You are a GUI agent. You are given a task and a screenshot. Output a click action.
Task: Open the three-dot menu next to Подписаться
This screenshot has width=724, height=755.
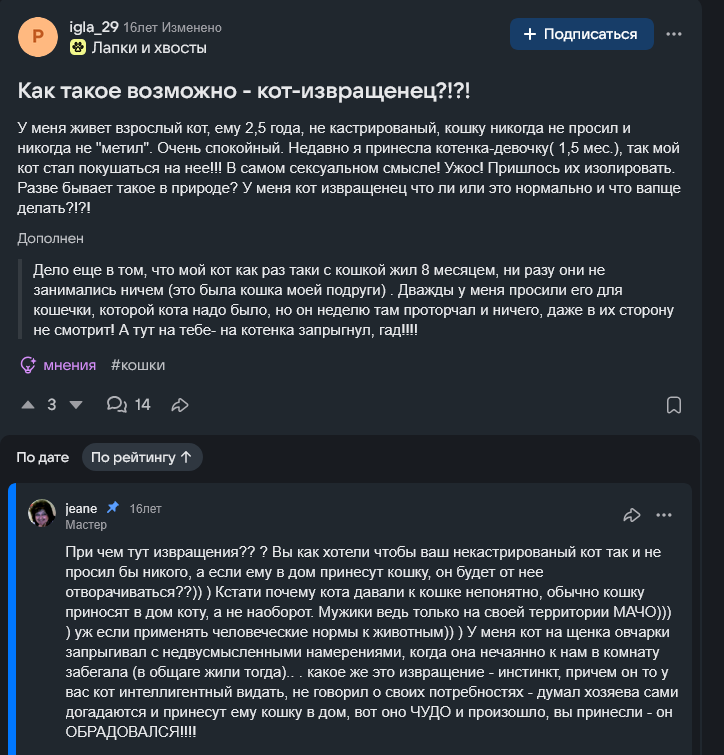[673, 34]
